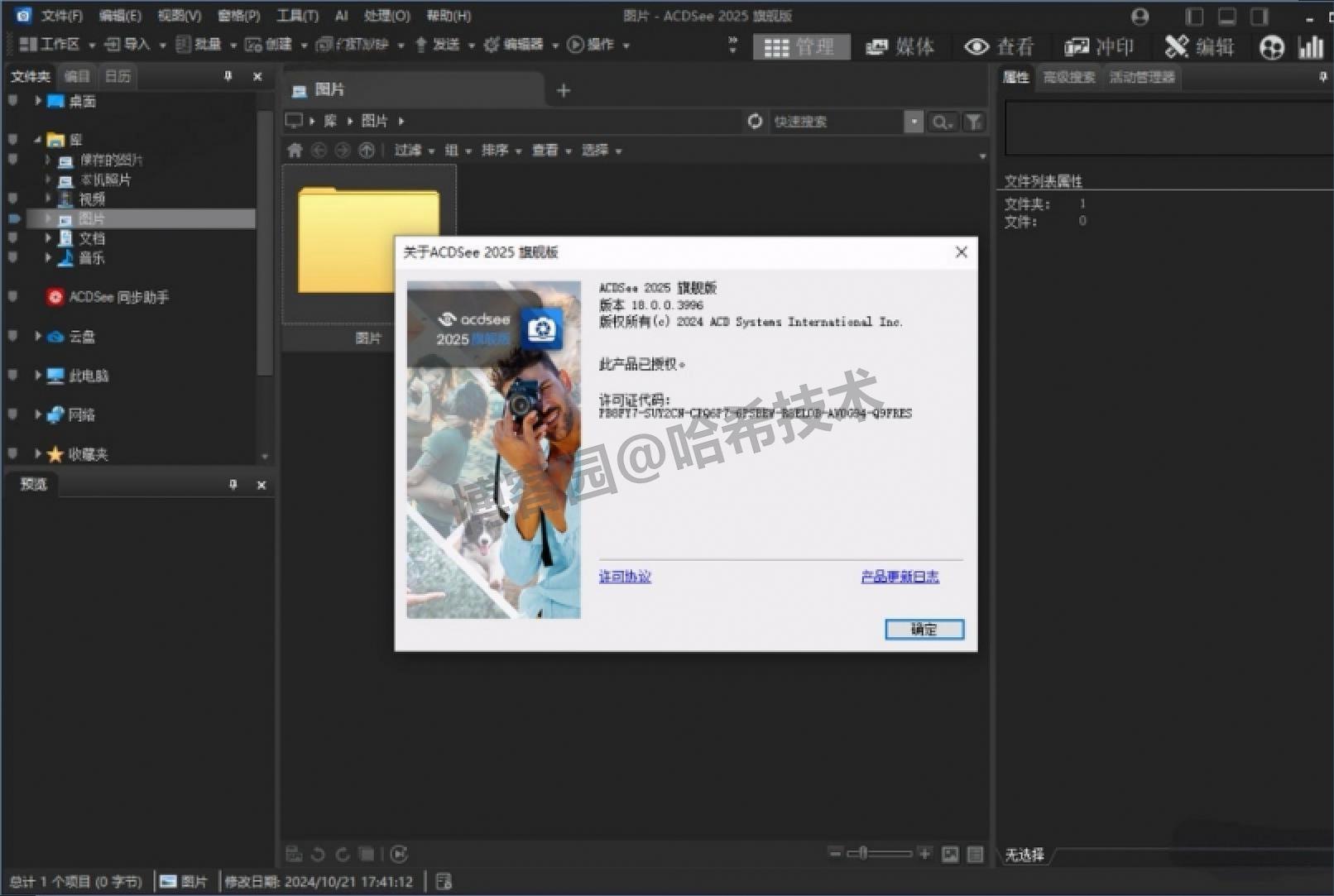Click the 导入 (Import) toolbar icon
Image resolution: width=1334 pixels, height=896 pixels.
tap(113, 45)
